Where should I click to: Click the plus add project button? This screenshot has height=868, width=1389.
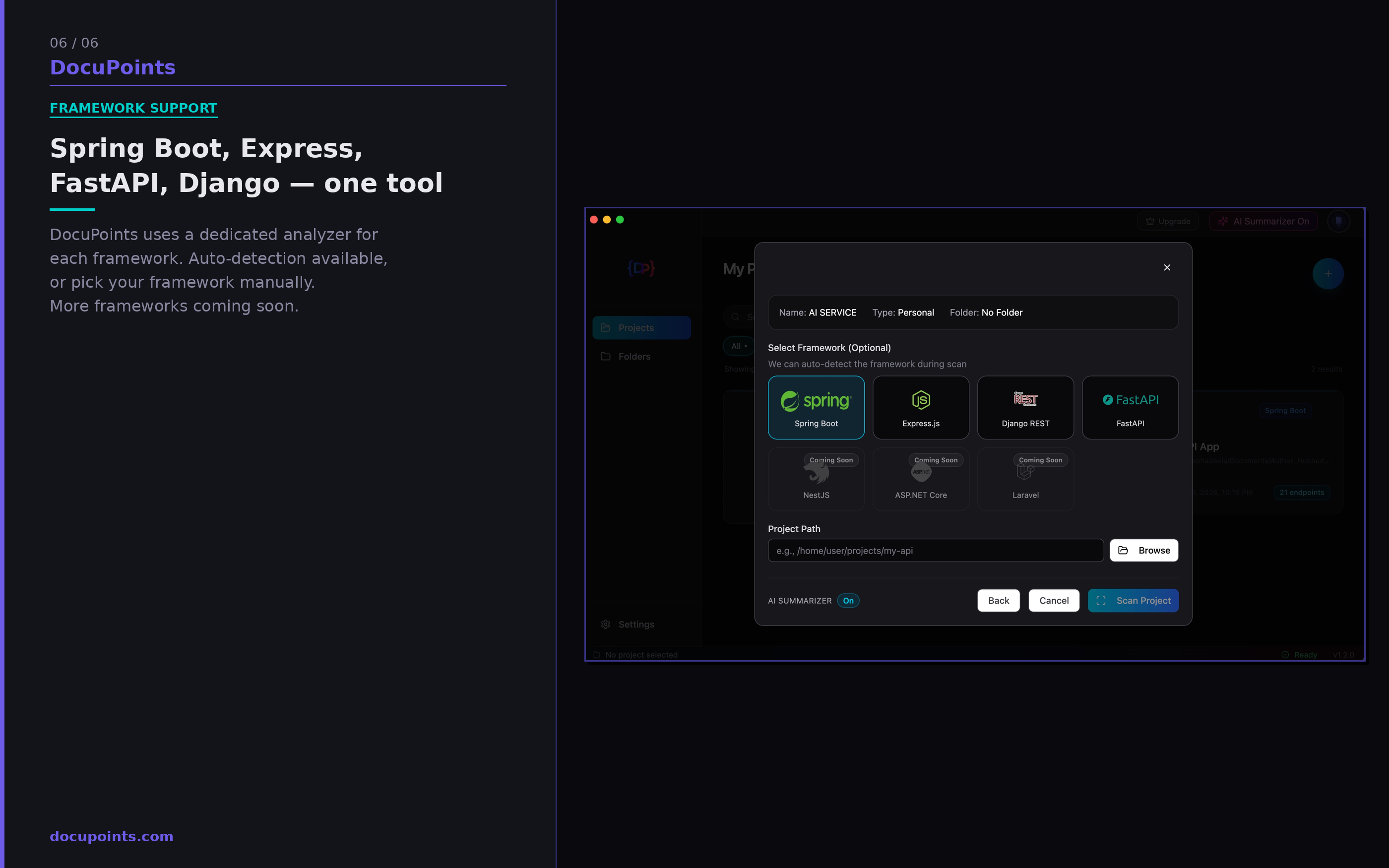coord(1327,274)
